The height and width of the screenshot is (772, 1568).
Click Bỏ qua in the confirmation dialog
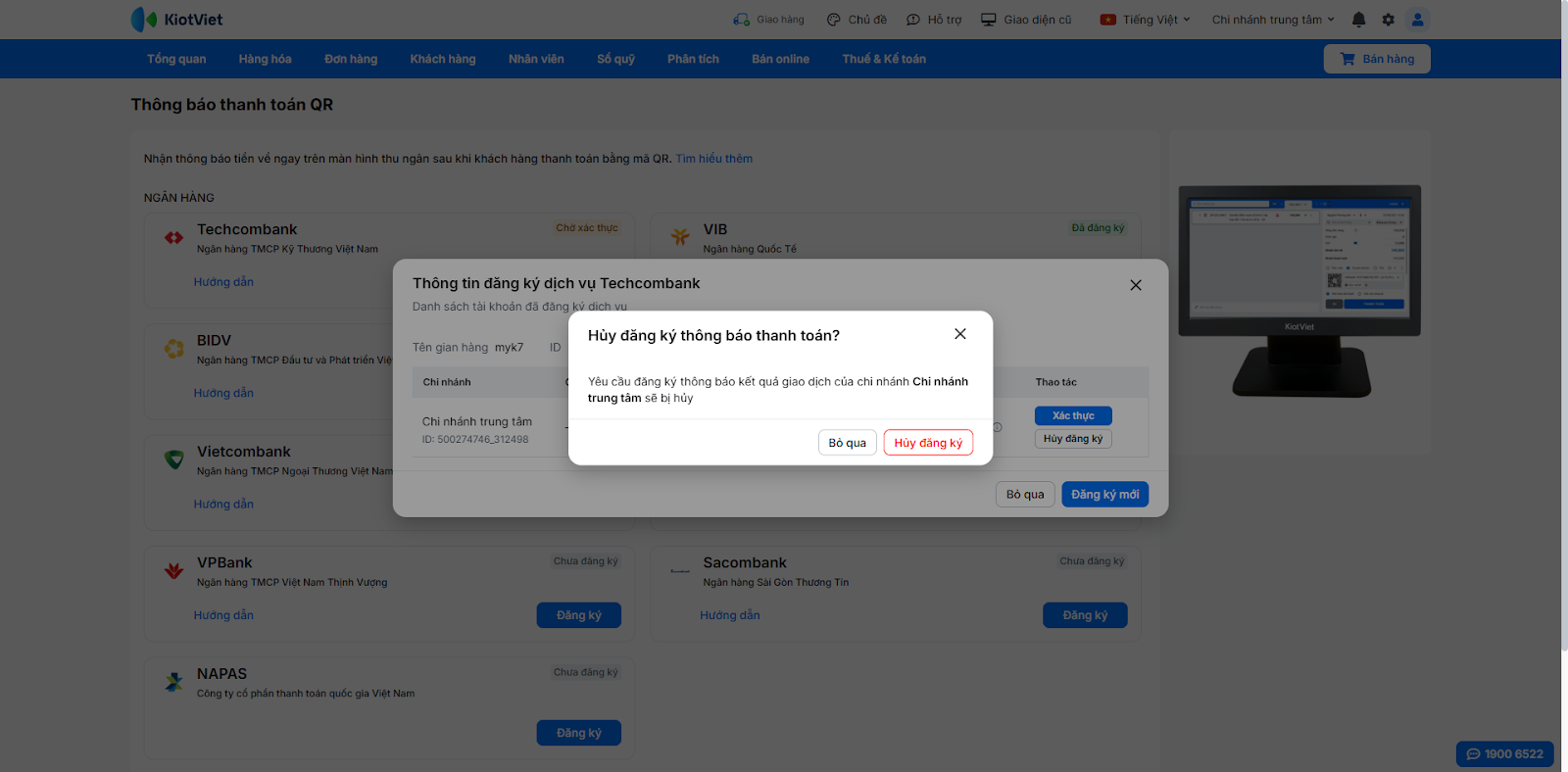(x=847, y=443)
